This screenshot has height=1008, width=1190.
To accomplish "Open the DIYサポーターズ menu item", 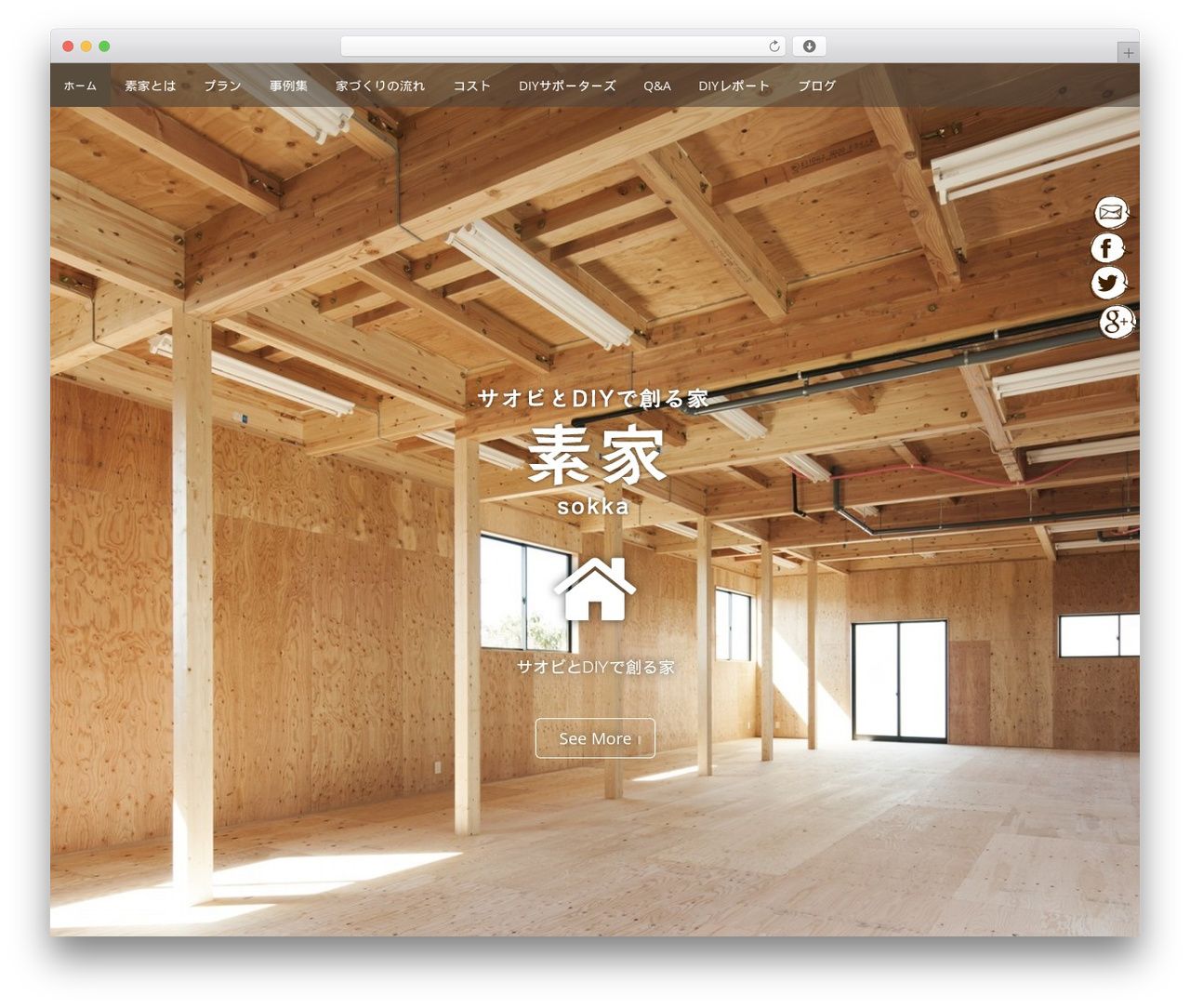I will (x=567, y=86).
